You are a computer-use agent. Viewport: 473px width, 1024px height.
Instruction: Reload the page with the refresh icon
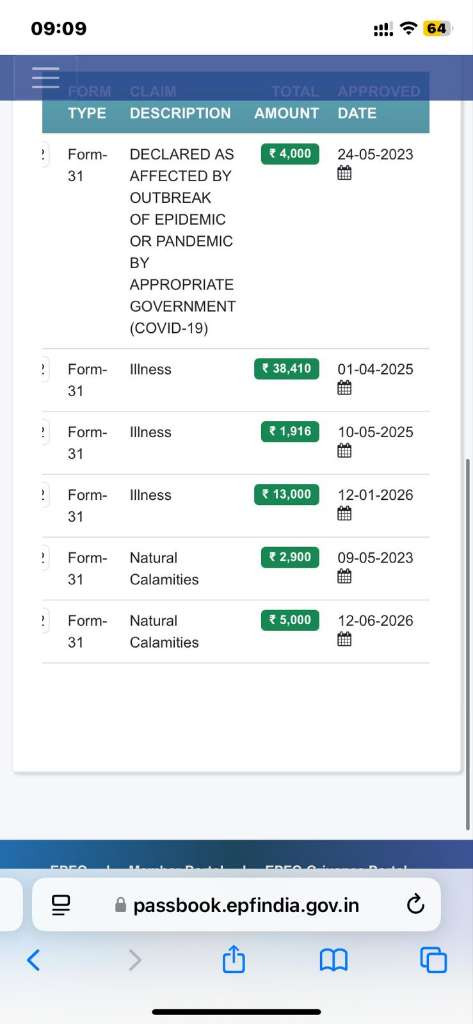(x=416, y=904)
